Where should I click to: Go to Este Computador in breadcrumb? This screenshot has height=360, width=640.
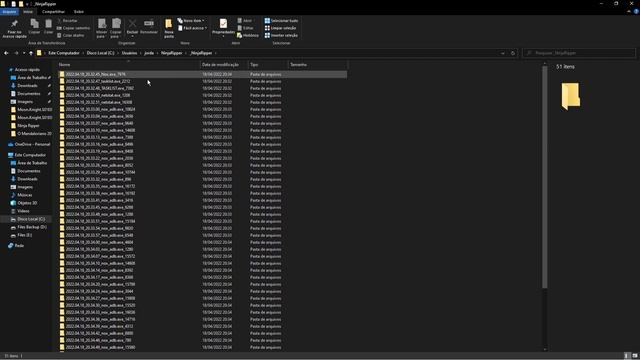(x=64, y=53)
